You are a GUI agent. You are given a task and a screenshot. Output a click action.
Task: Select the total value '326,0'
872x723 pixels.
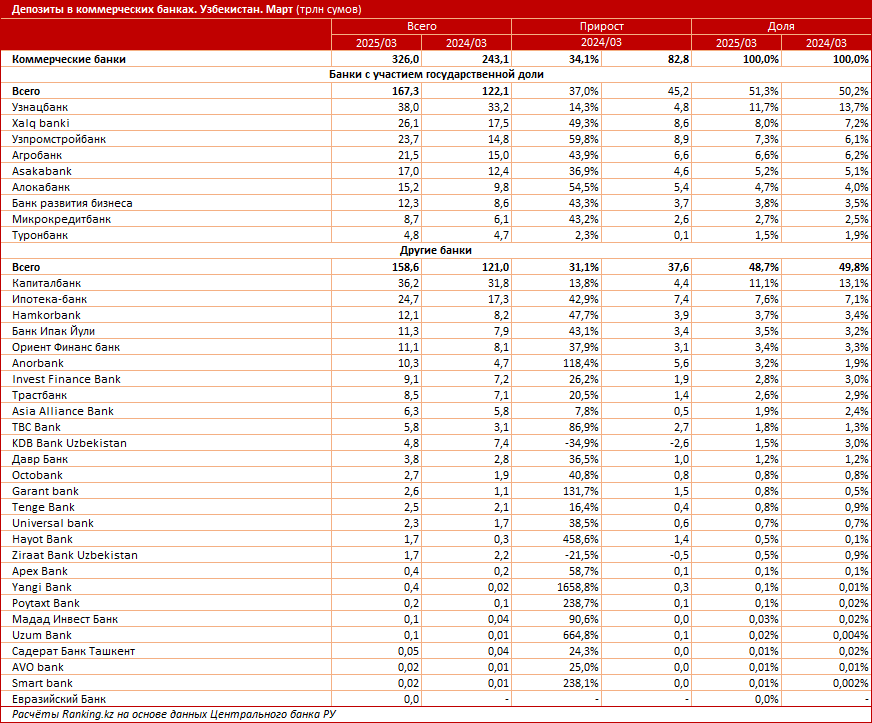[405, 59]
